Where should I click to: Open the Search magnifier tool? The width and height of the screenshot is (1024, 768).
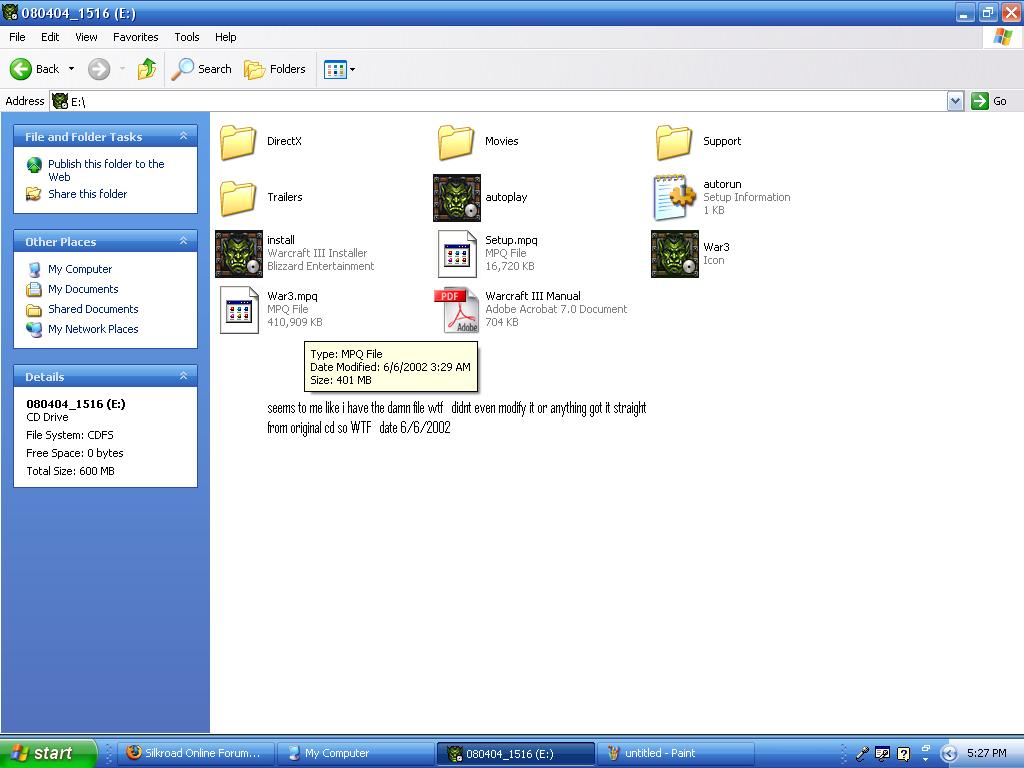(x=201, y=69)
